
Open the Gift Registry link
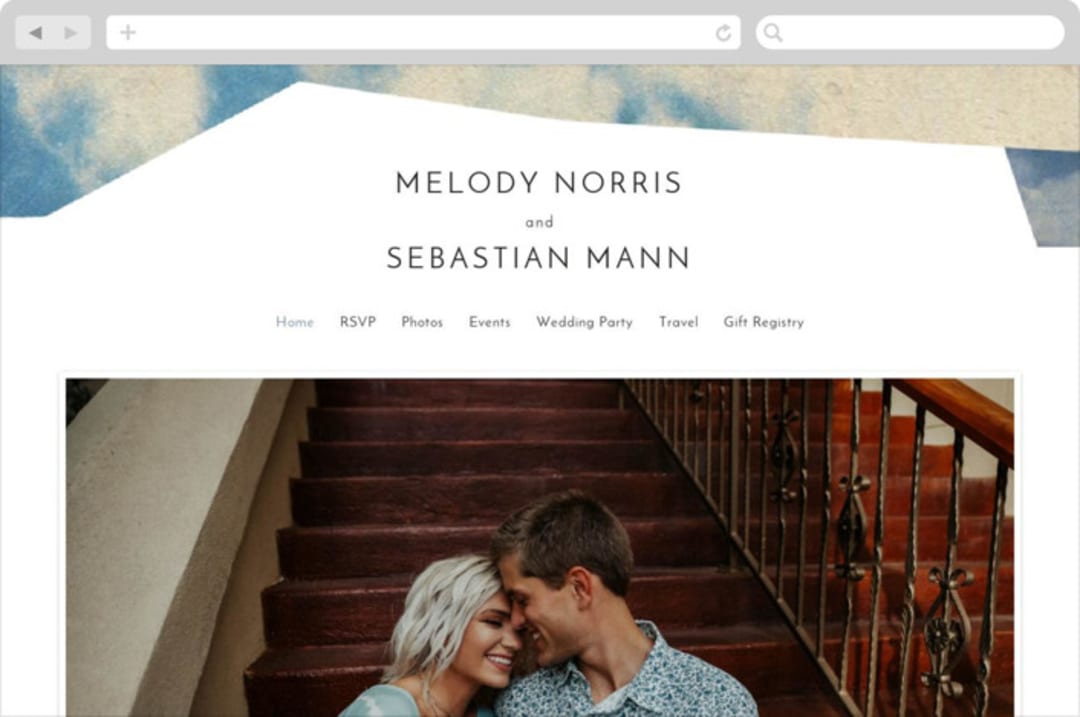764,322
